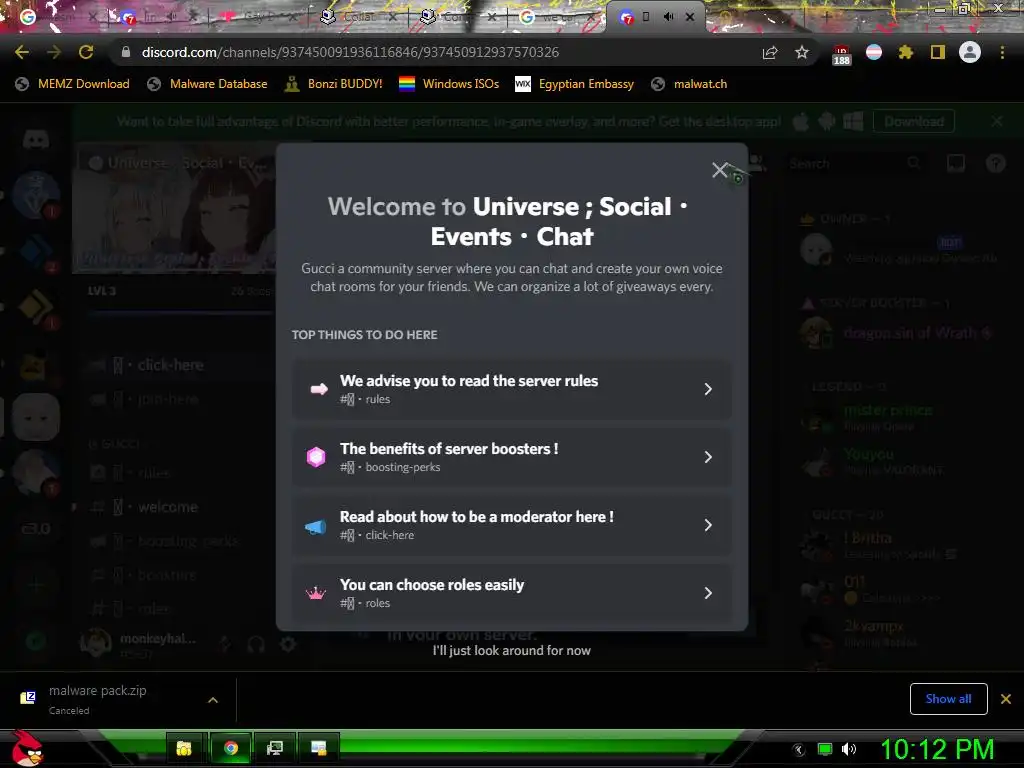Open the Chrome profile avatar
The width and height of the screenshot is (1024, 768).
click(970, 52)
